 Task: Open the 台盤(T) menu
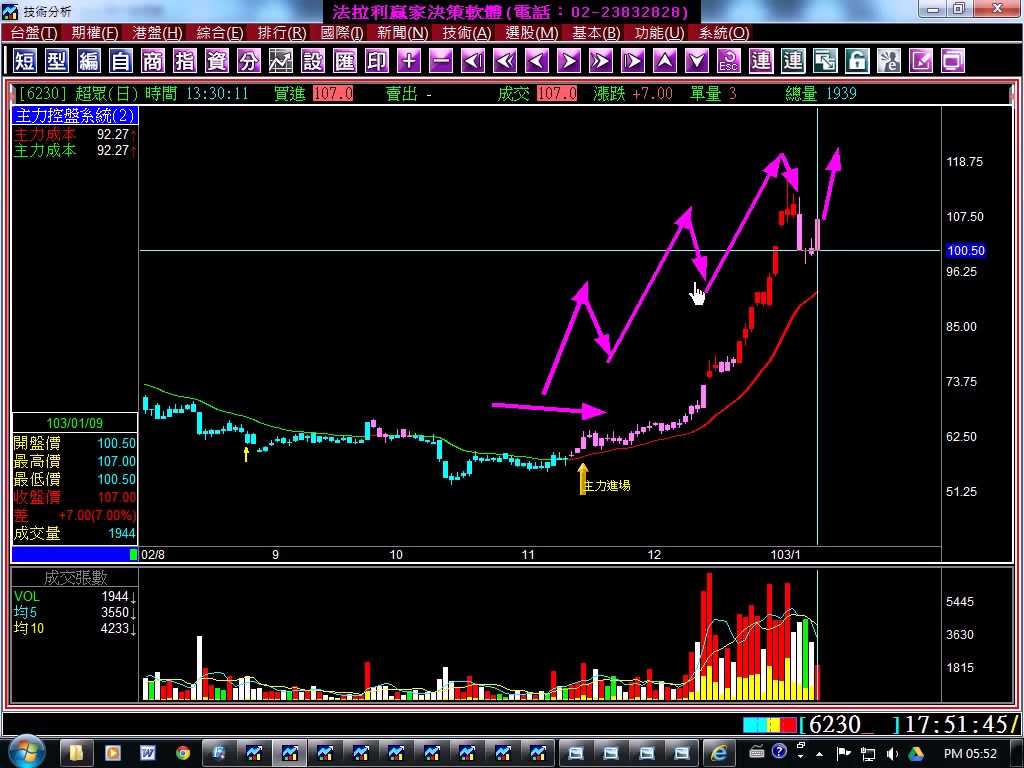34,33
